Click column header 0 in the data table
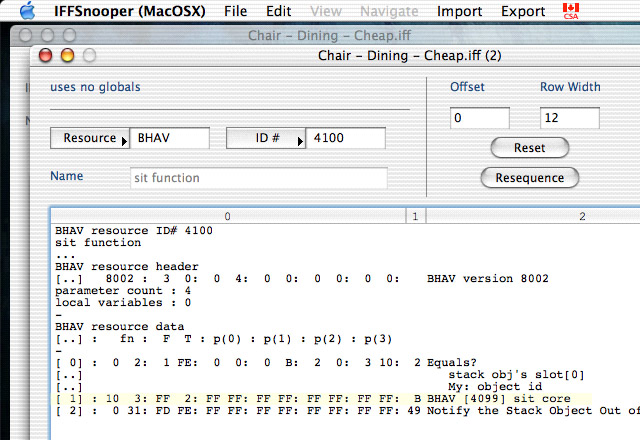The image size is (640, 440). (x=227, y=215)
